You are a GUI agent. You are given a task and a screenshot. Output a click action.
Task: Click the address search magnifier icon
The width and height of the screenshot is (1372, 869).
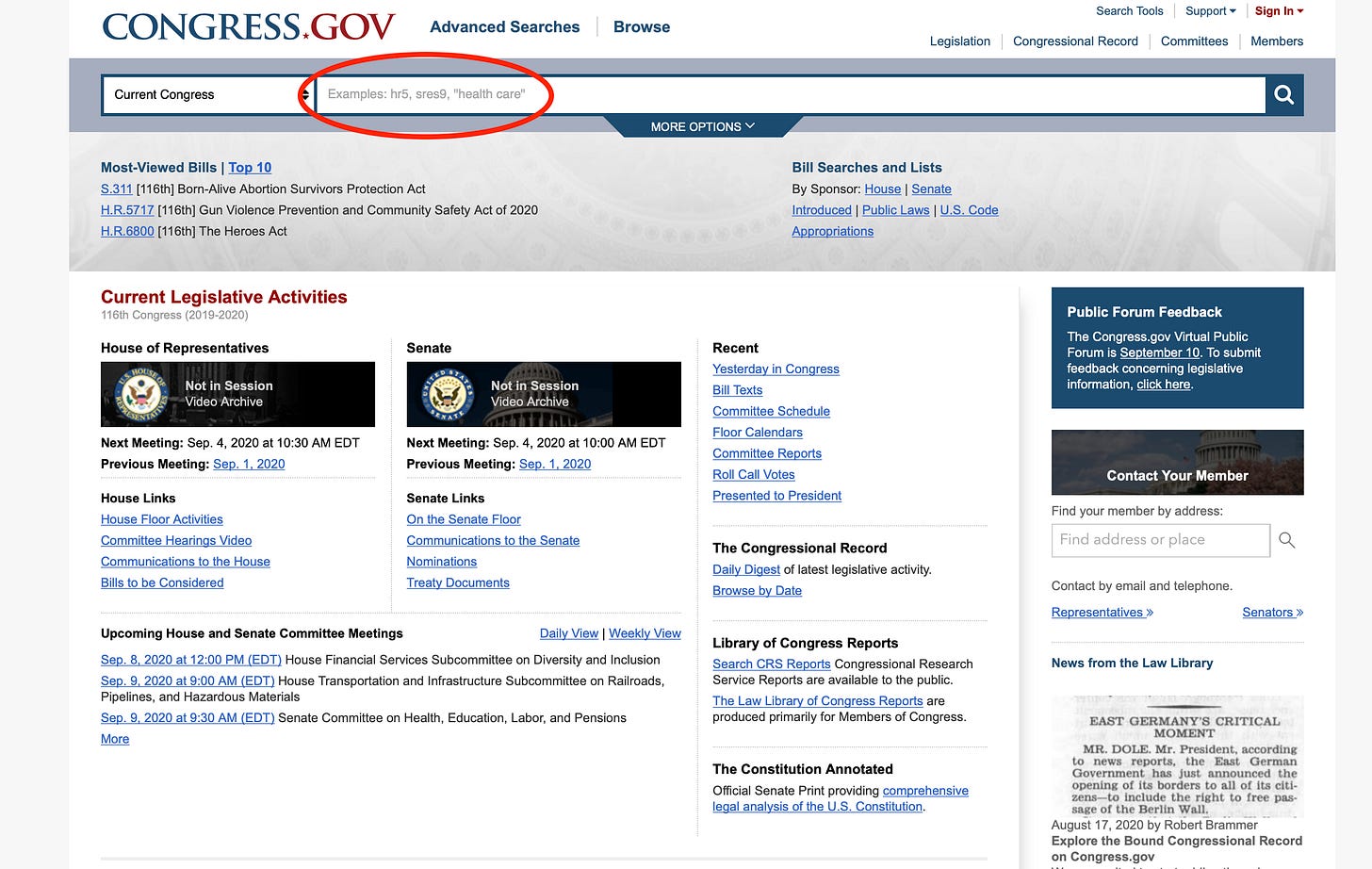(x=1286, y=540)
